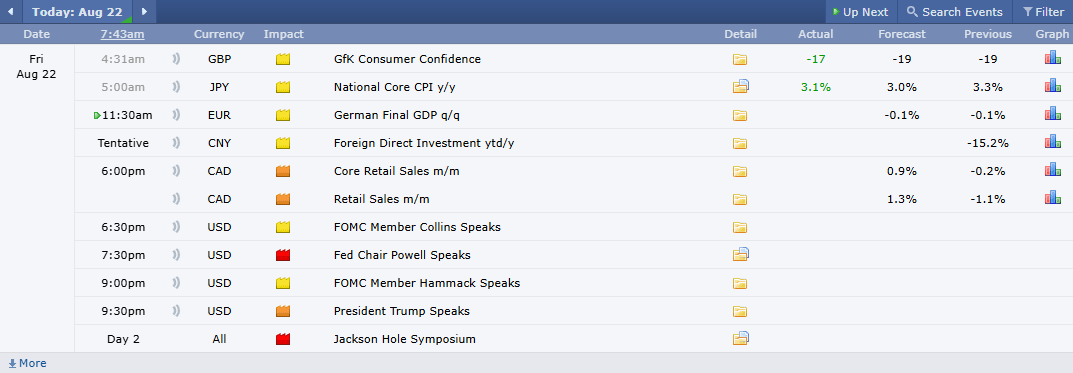Screen dimensions: 1073x373
Task: Jump to Up Next event
Action: (860, 12)
